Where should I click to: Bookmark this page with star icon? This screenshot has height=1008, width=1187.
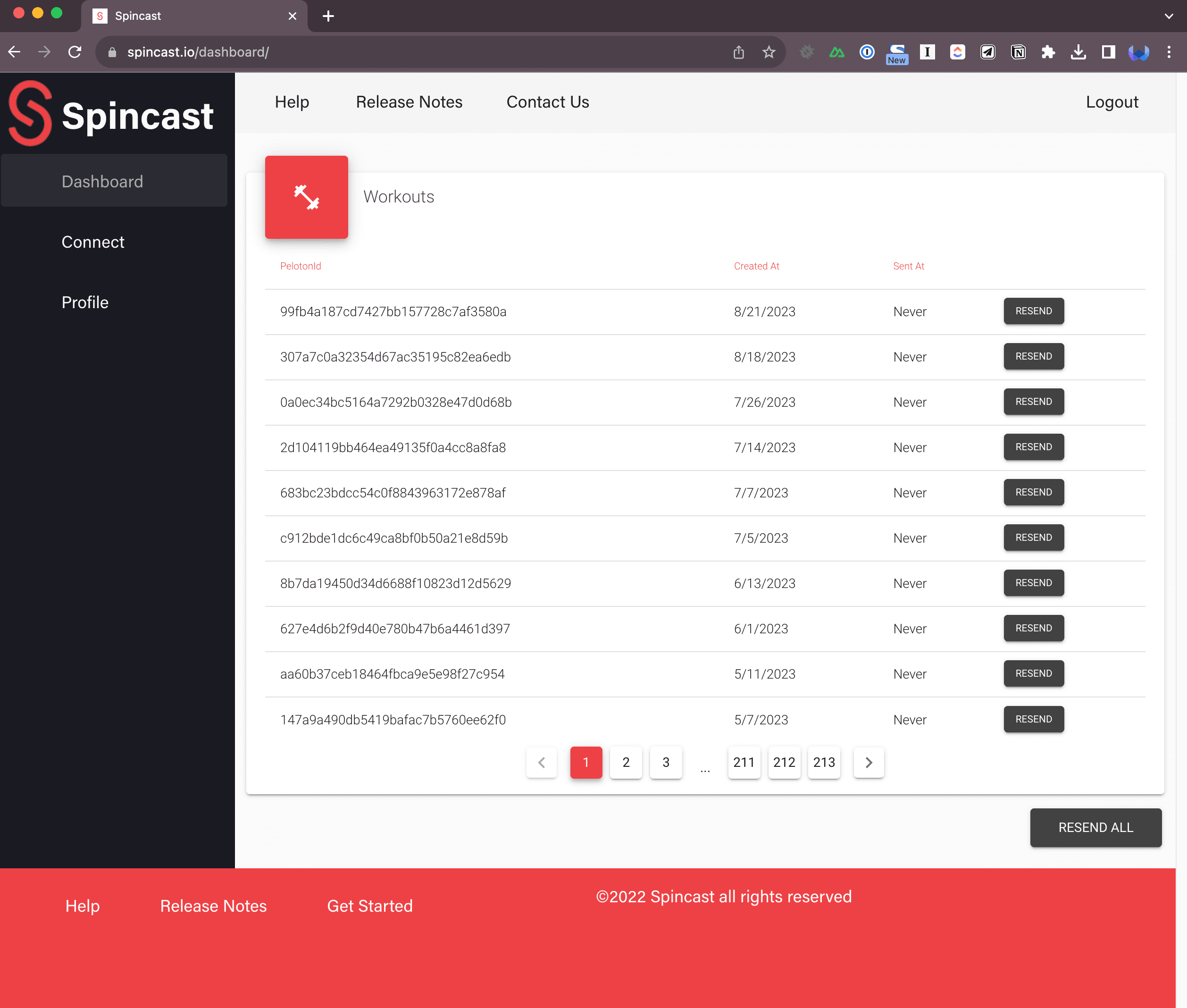click(x=768, y=52)
